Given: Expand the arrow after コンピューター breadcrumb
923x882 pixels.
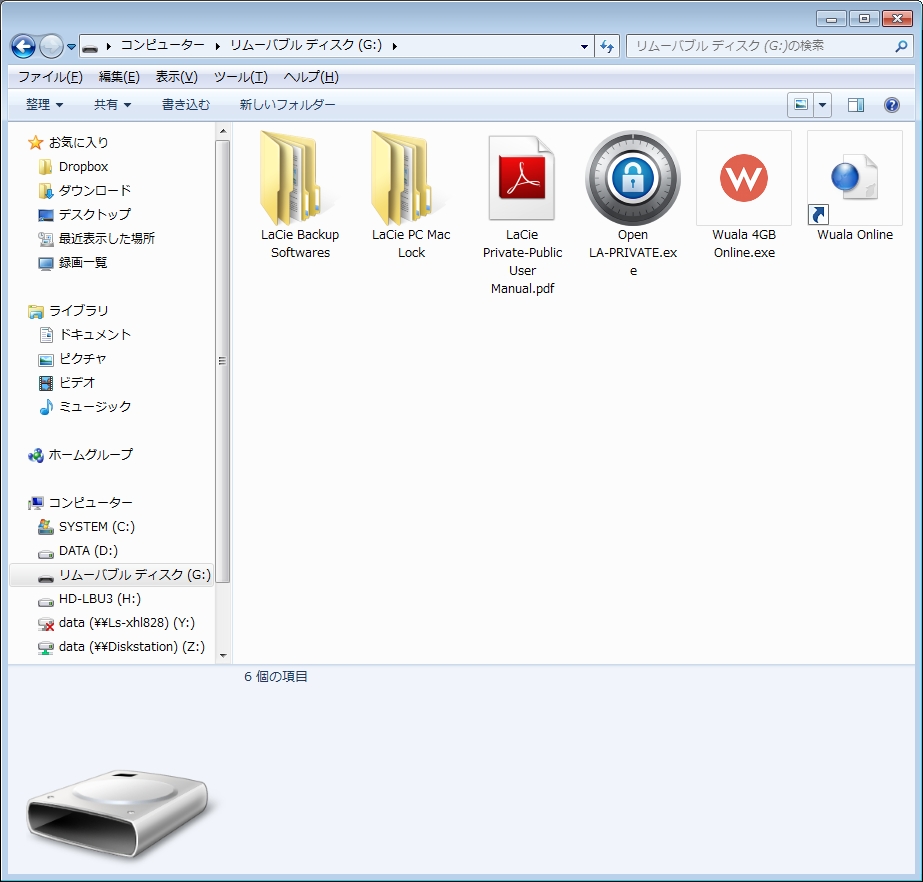Looking at the screenshot, I should pos(217,46).
